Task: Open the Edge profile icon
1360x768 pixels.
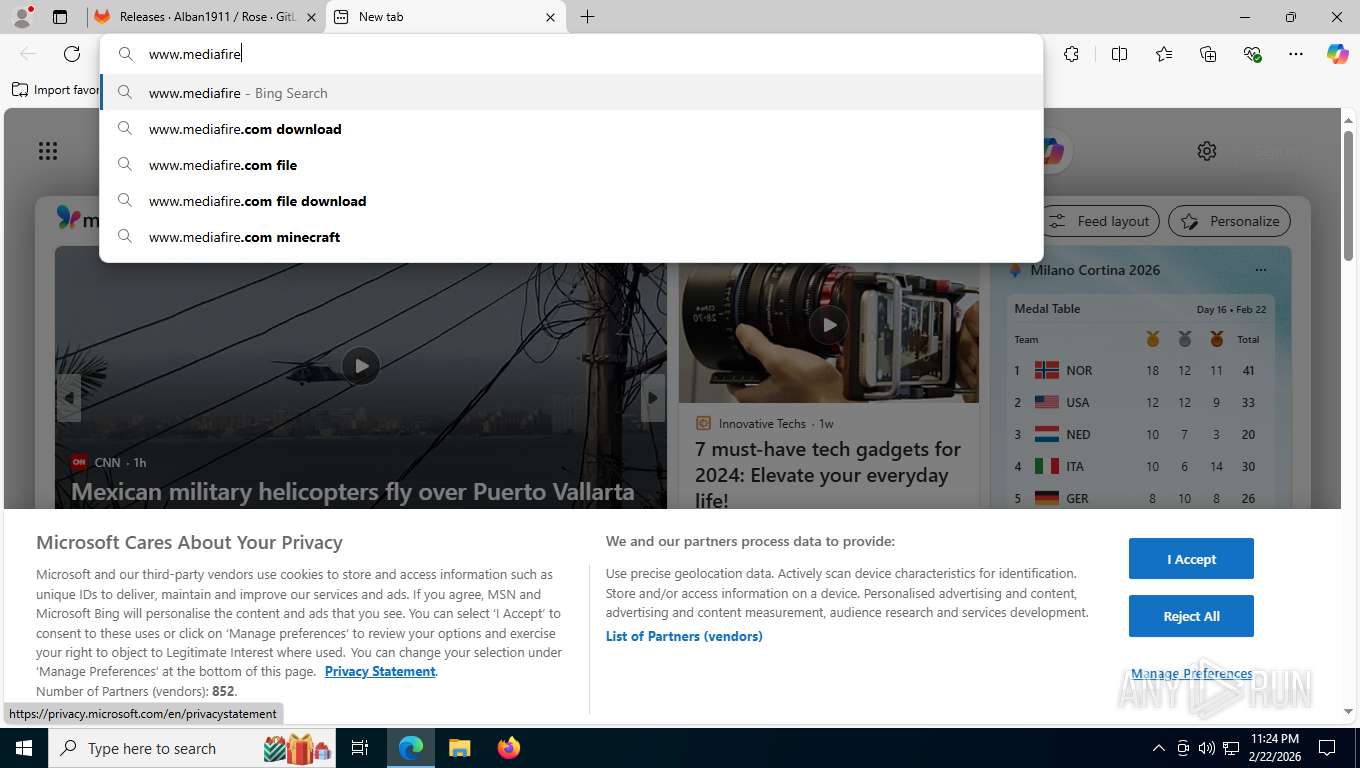Action: pos(22,17)
